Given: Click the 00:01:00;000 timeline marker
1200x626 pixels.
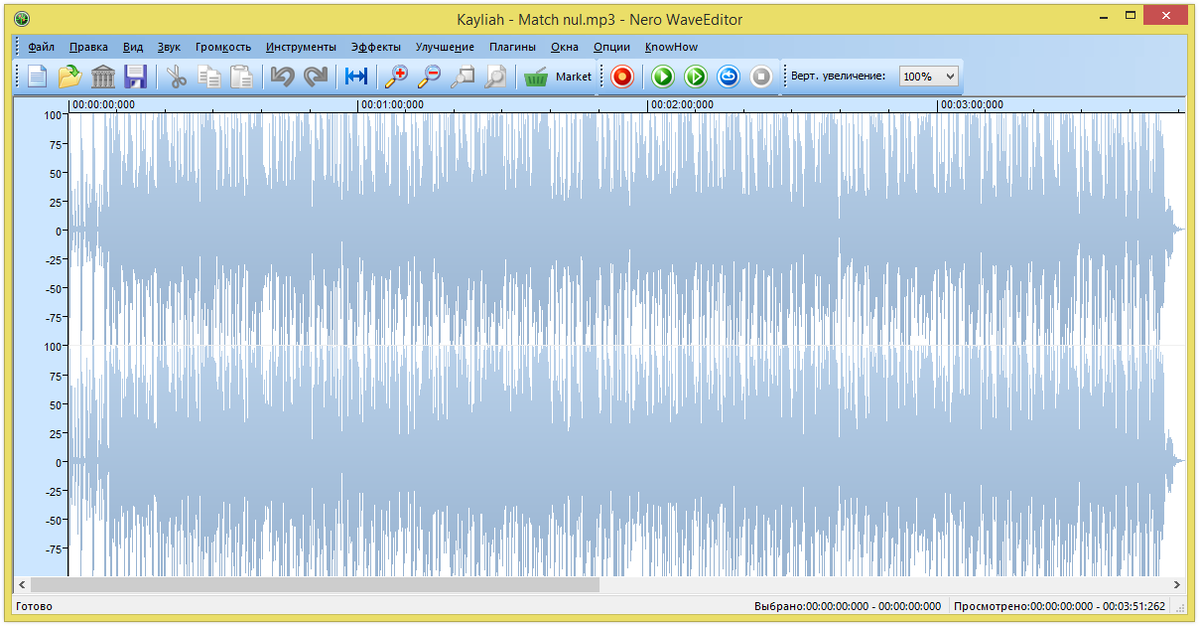Looking at the screenshot, I should (x=392, y=104).
